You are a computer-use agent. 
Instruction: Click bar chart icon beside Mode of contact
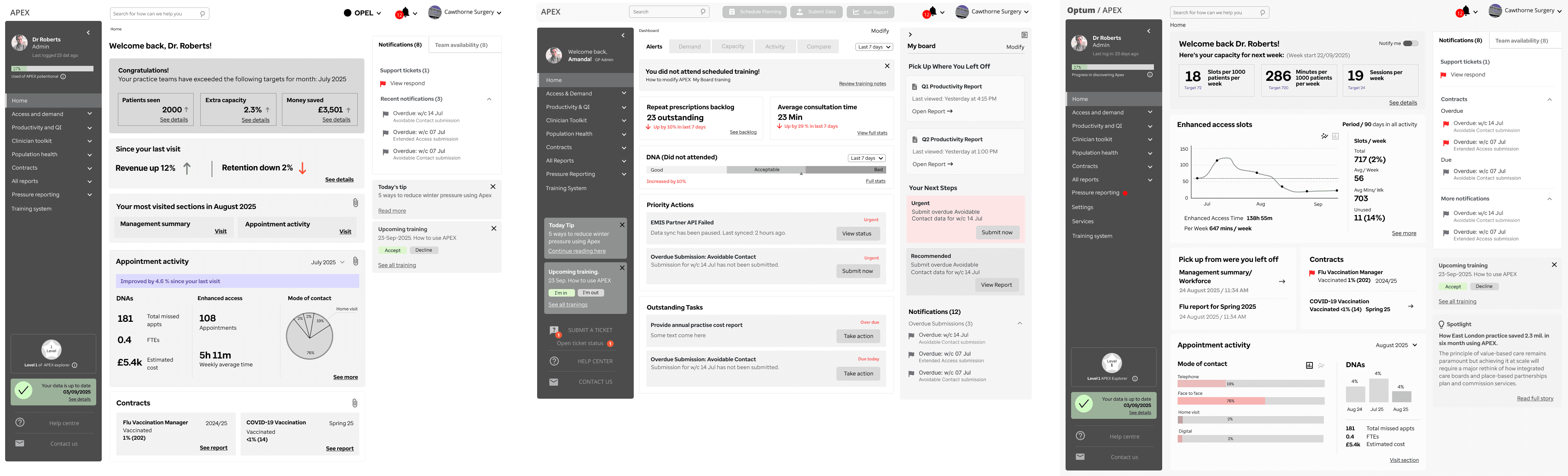(1309, 365)
